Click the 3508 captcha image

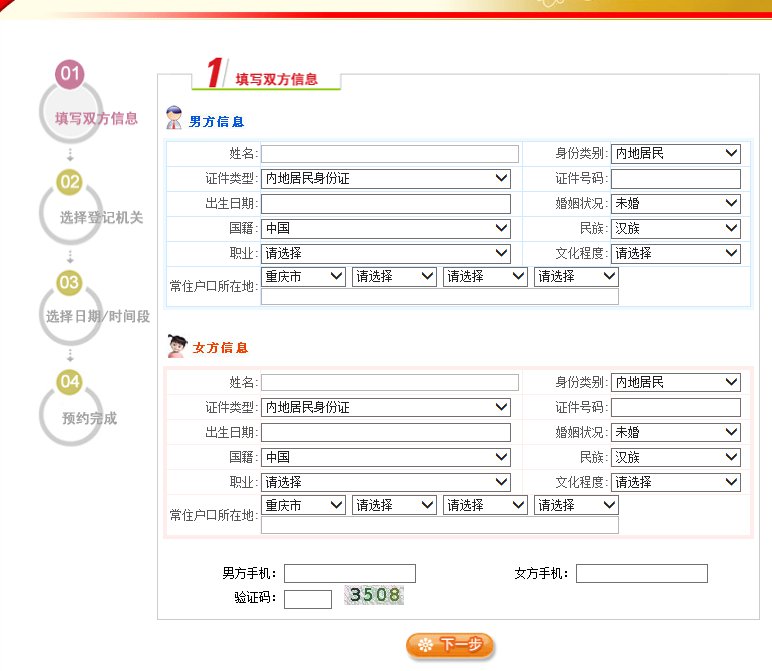[x=375, y=596]
